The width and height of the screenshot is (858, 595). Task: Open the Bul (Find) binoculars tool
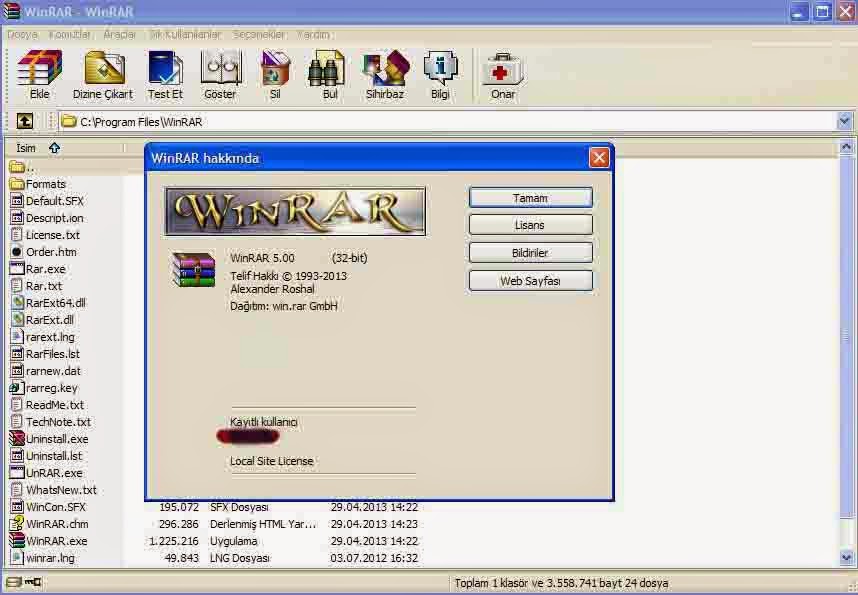[329, 75]
